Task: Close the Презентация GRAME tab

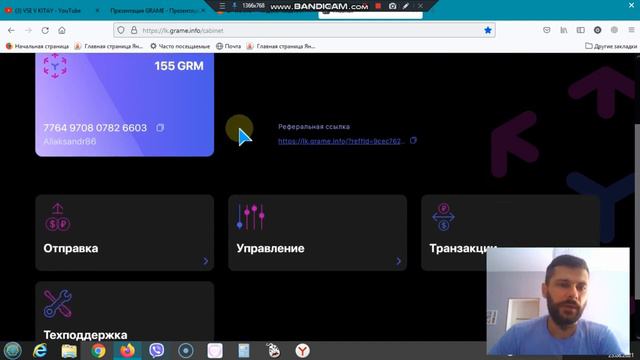Action: (x=203, y=11)
